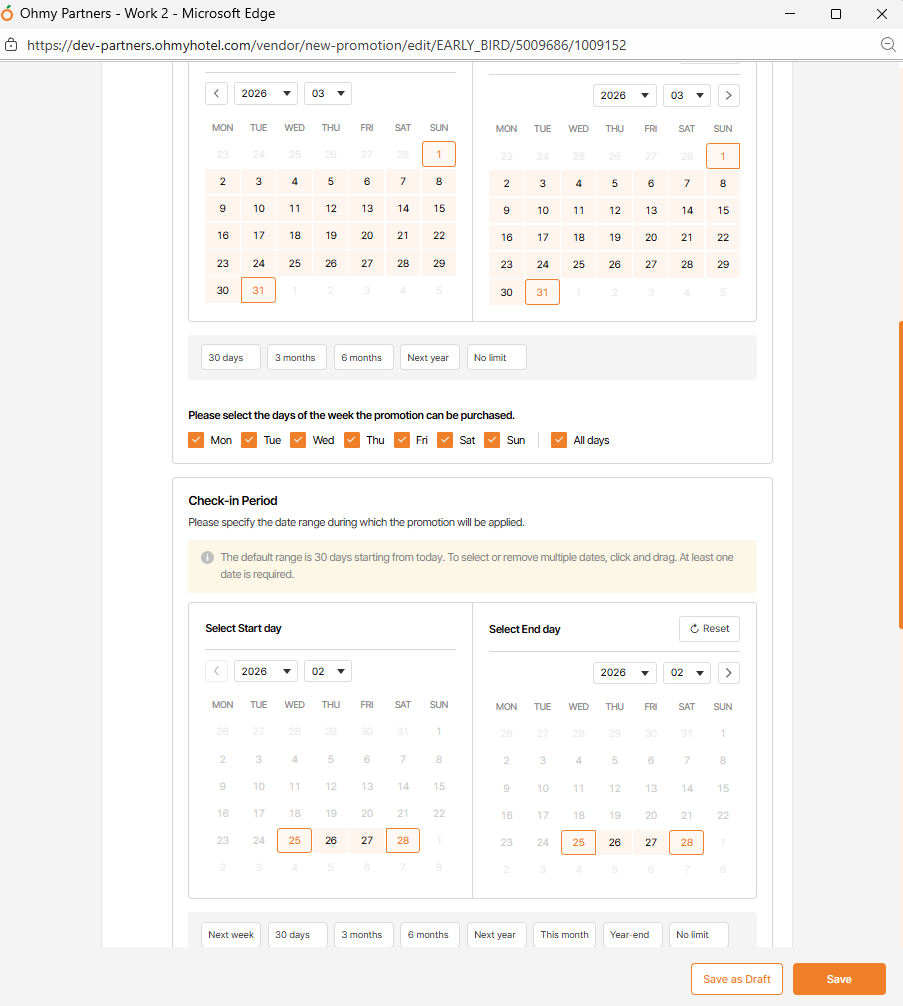Choose the This month check-in preset

pyautogui.click(x=564, y=935)
